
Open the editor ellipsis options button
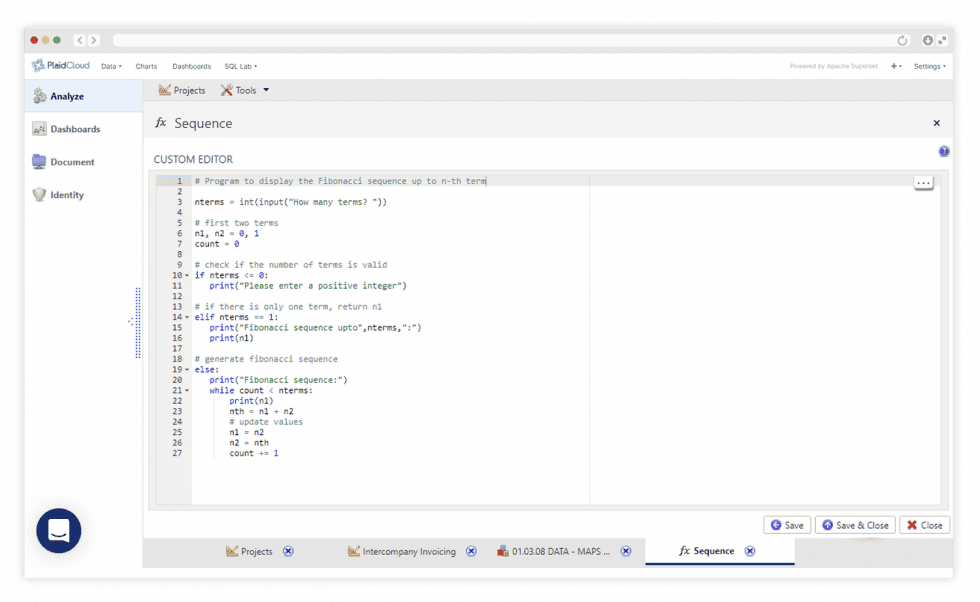(923, 183)
